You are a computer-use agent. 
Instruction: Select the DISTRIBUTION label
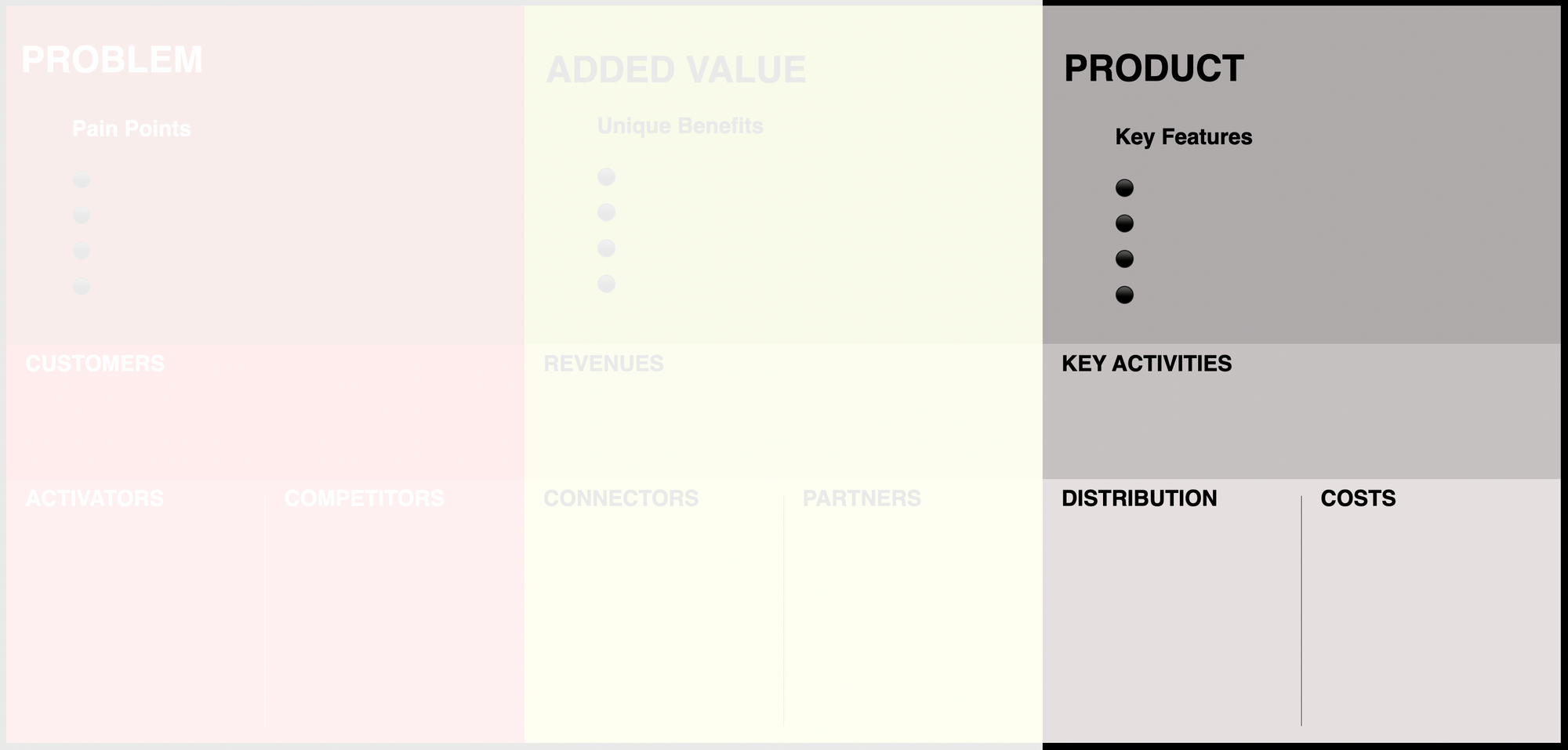[1139, 498]
